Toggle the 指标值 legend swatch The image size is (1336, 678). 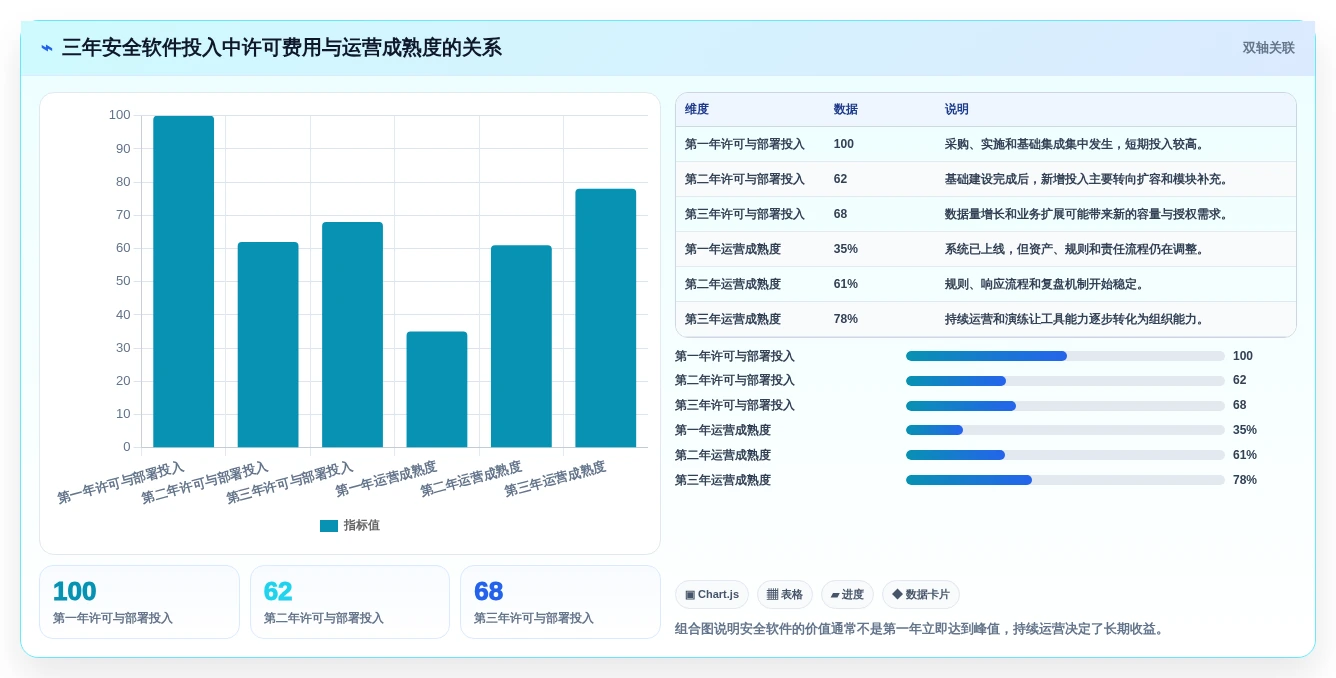[x=329, y=526]
